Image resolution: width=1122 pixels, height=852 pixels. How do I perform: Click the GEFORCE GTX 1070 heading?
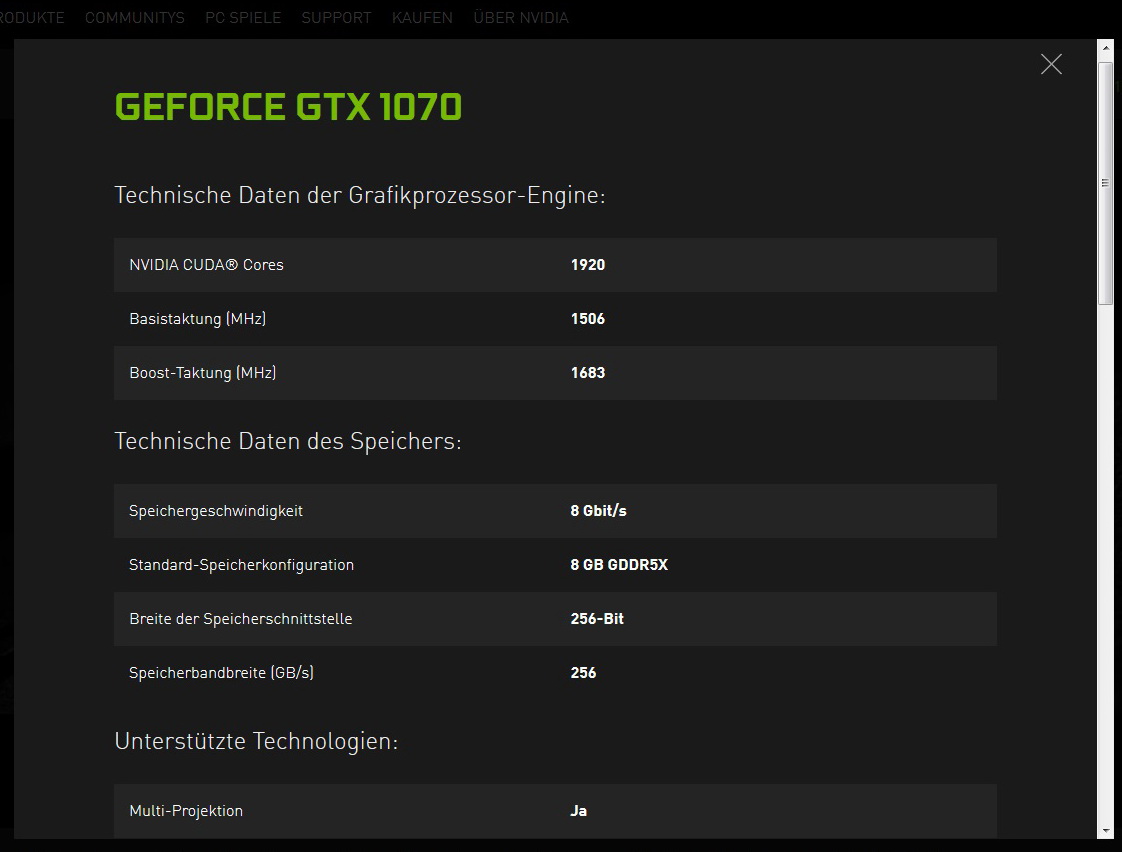coord(288,107)
